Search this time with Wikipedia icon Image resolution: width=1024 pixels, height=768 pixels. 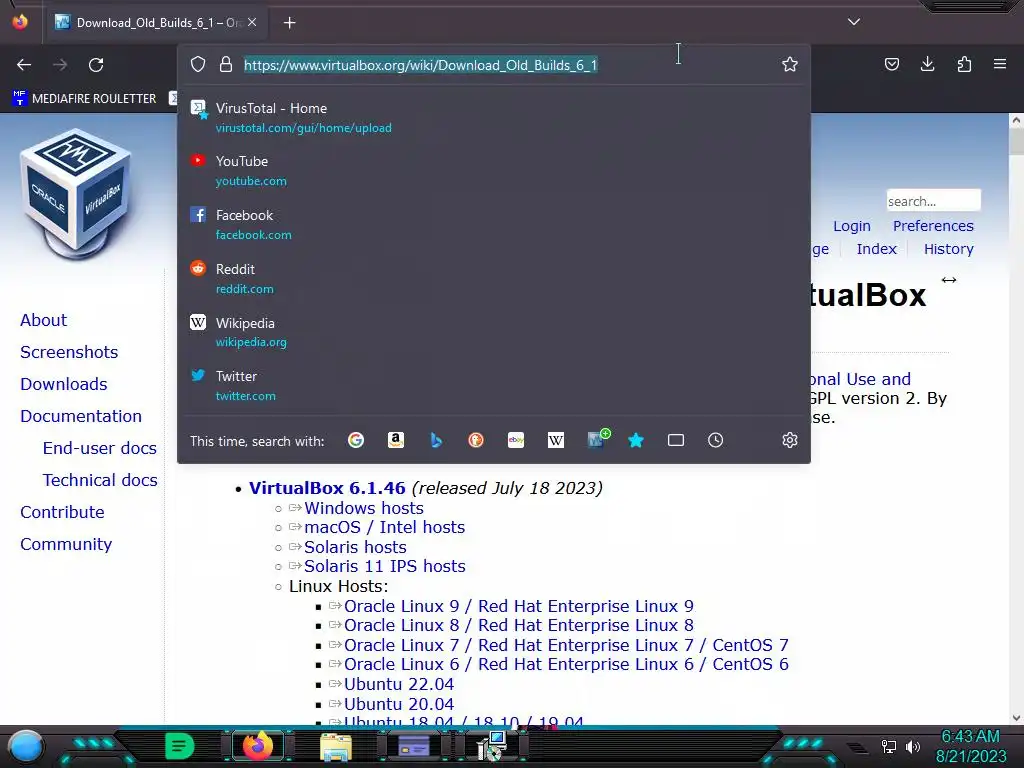(x=556, y=440)
